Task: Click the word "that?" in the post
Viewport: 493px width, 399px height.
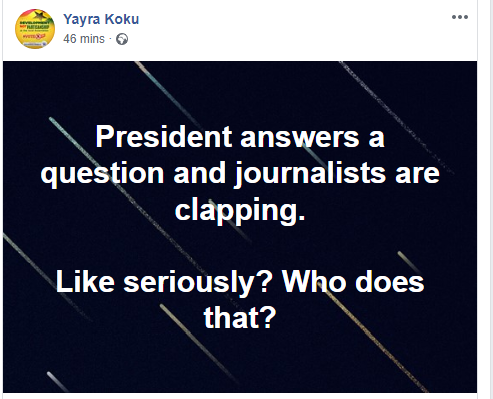Action: (x=240, y=317)
